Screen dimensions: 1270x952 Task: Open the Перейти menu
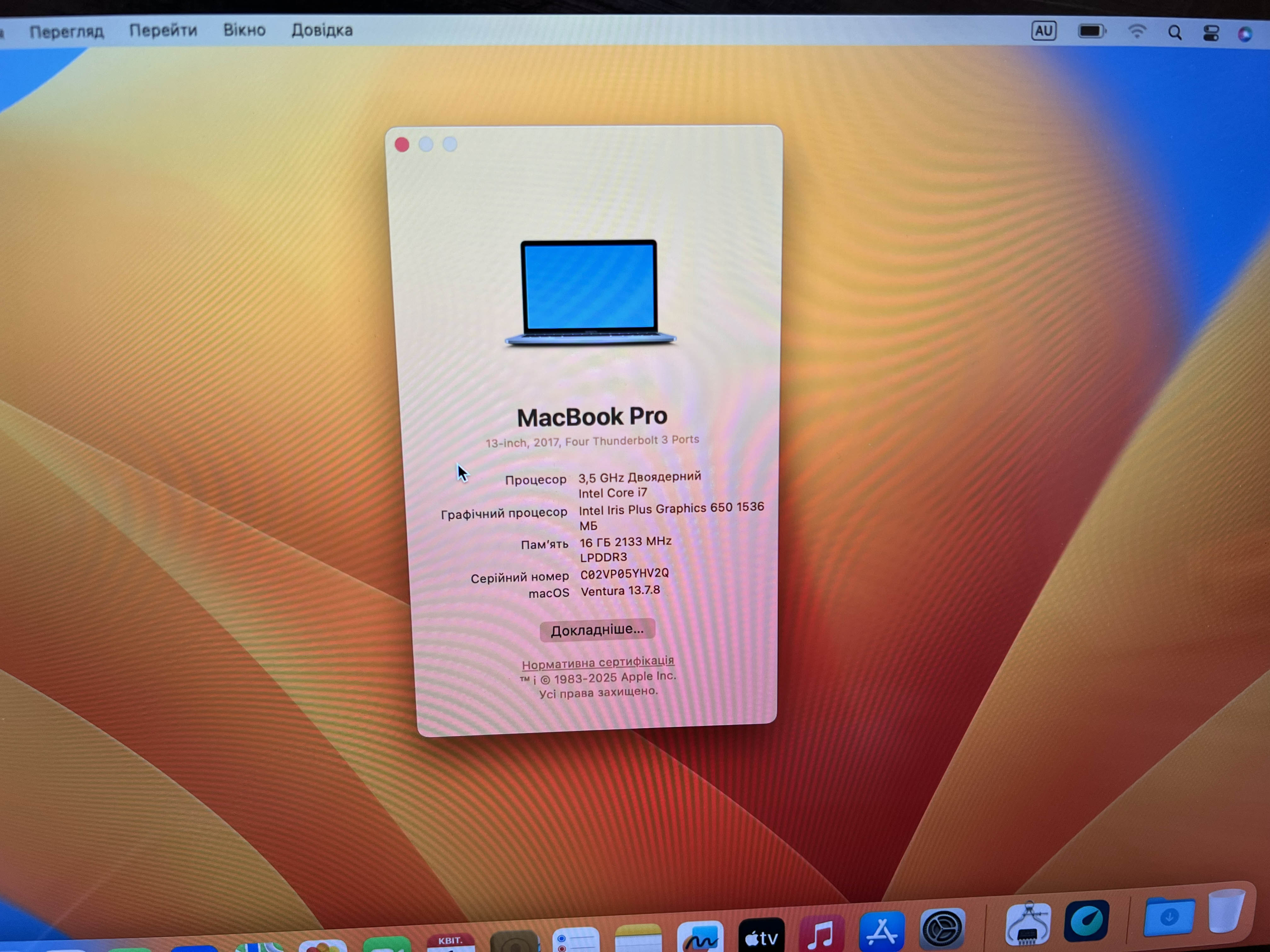tap(163, 30)
